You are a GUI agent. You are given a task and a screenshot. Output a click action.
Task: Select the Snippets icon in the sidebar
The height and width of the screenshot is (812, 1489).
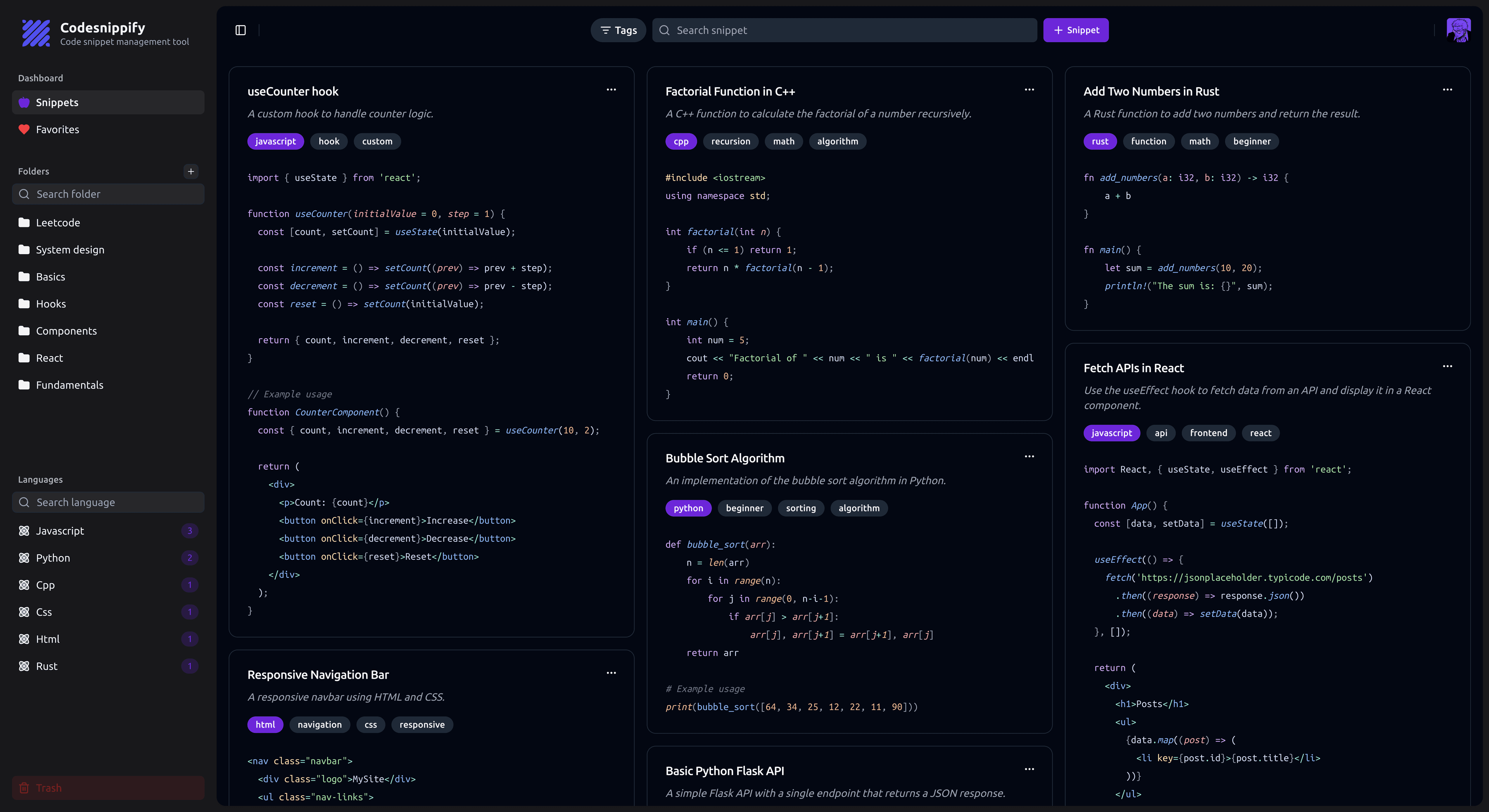(24, 102)
